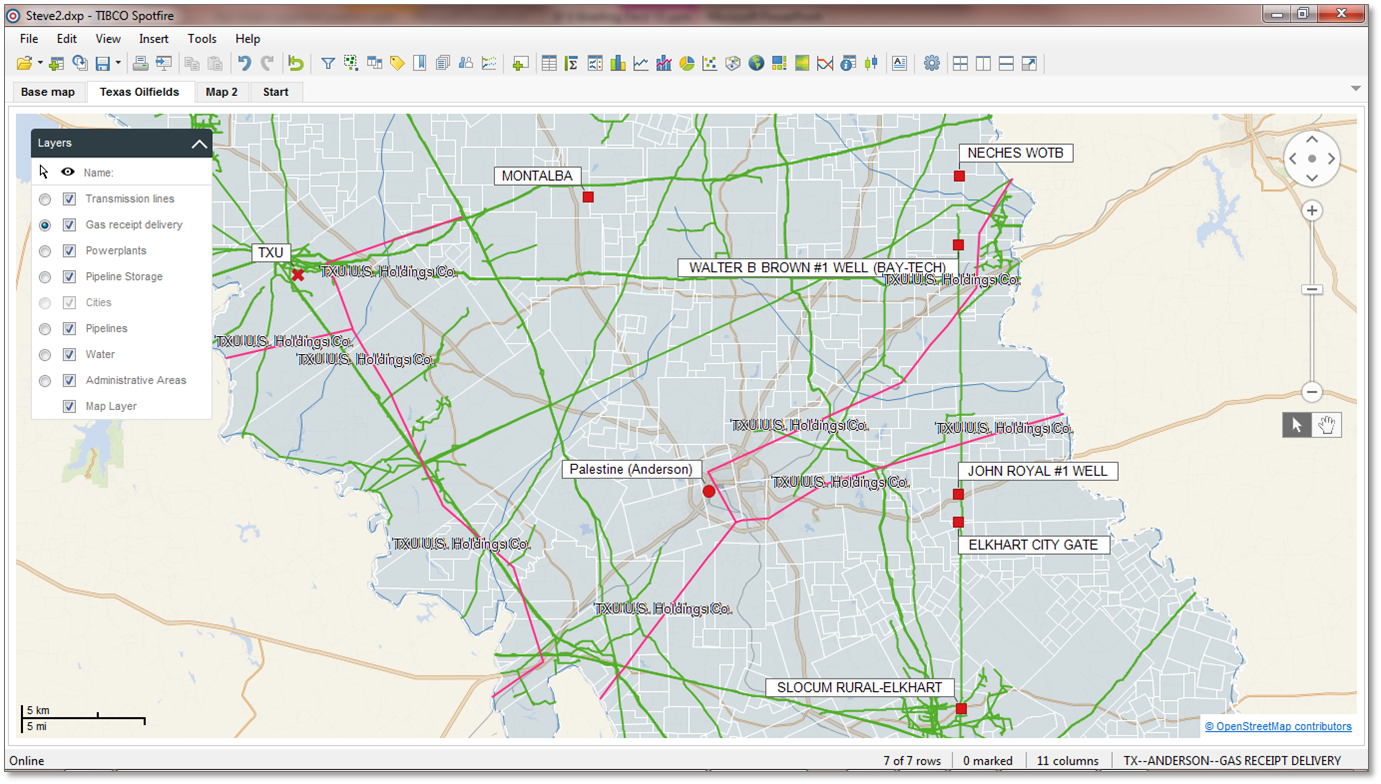Toggle Gas receipt delivery layer checkbox
1381x784 pixels.
(69, 225)
